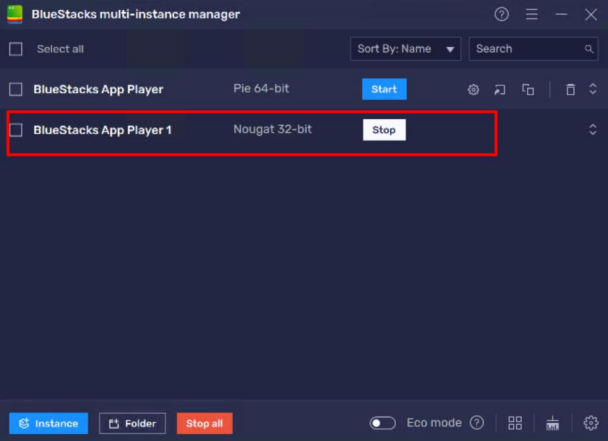Minimize the multi-instance manager window
This screenshot has width=608, height=441.
561,15
